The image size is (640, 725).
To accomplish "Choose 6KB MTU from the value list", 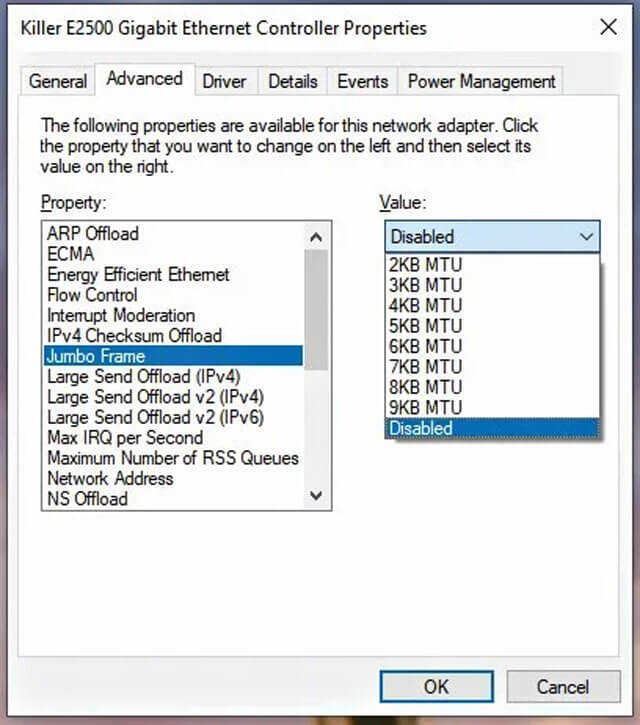I will 492,346.
